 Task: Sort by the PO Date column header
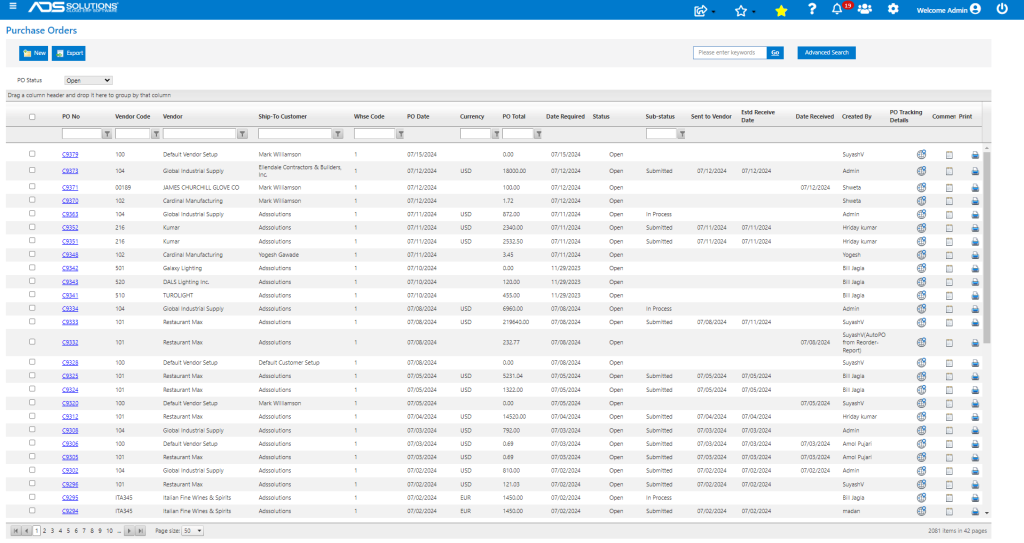[x=418, y=117]
